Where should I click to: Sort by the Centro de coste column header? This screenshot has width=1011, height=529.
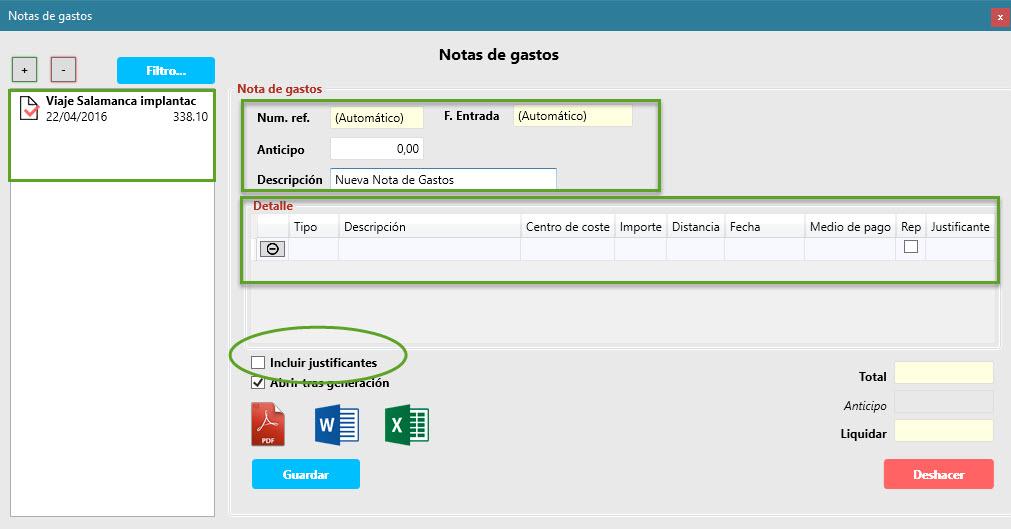(x=567, y=226)
